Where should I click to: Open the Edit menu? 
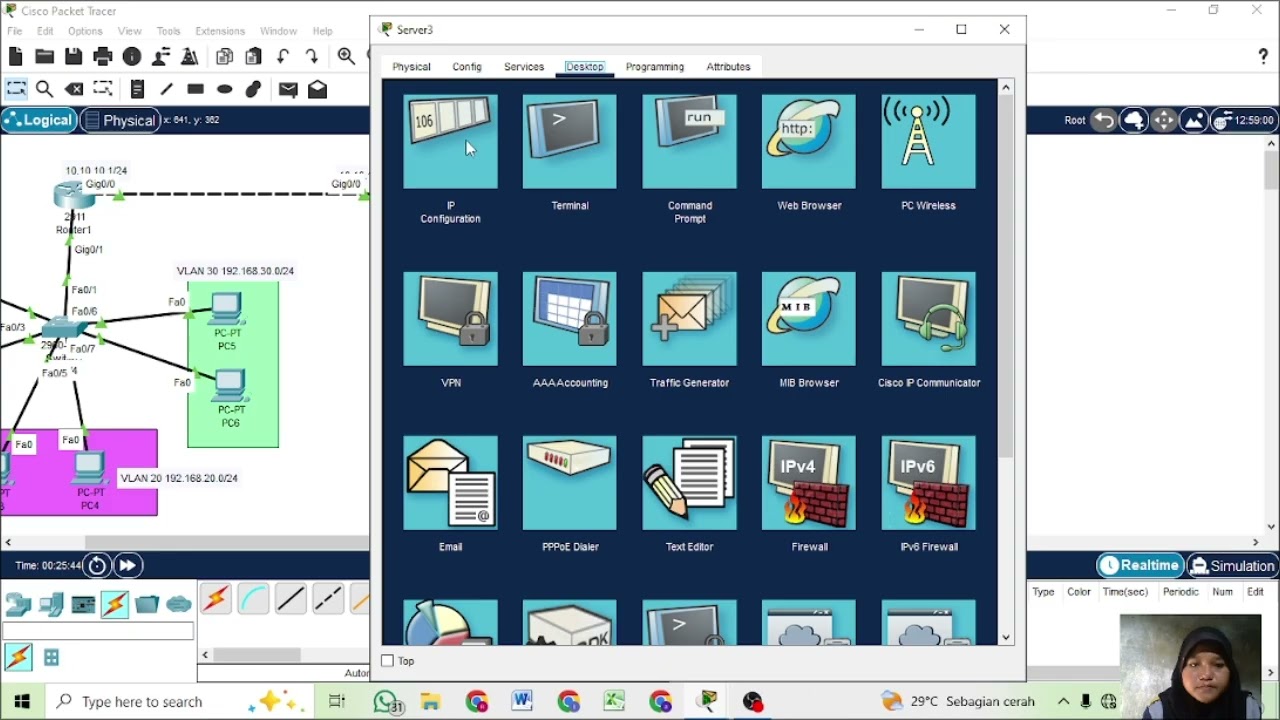tap(45, 31)
